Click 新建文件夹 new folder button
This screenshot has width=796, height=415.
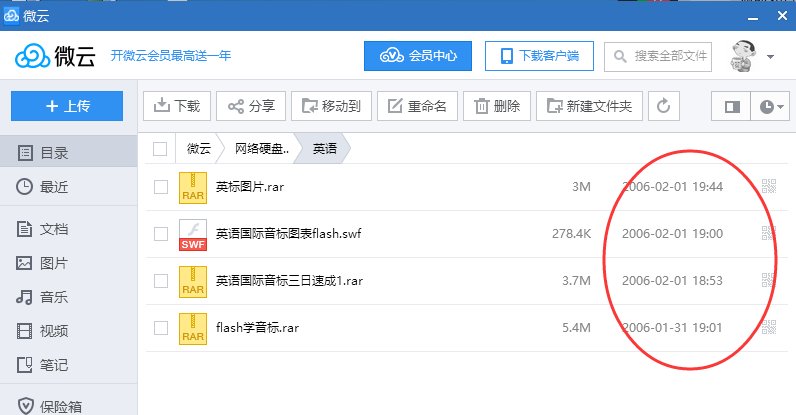[589, 106]
